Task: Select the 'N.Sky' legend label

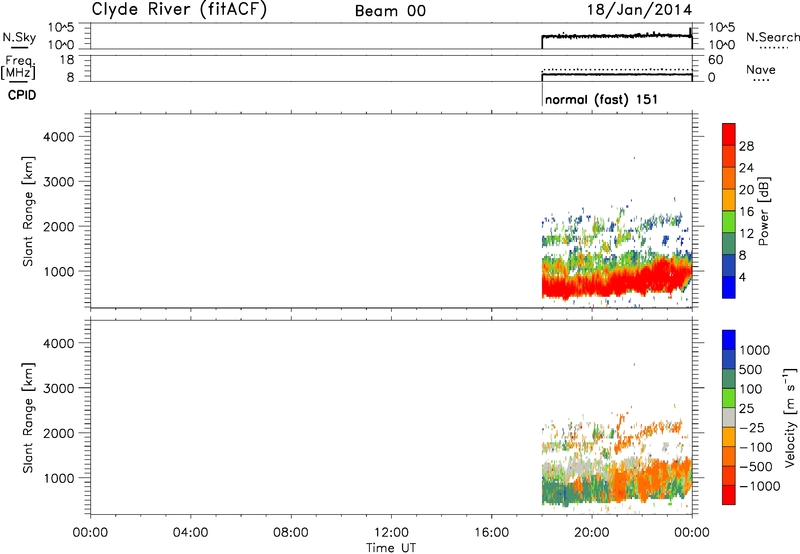Action: (x=19, y=37)
